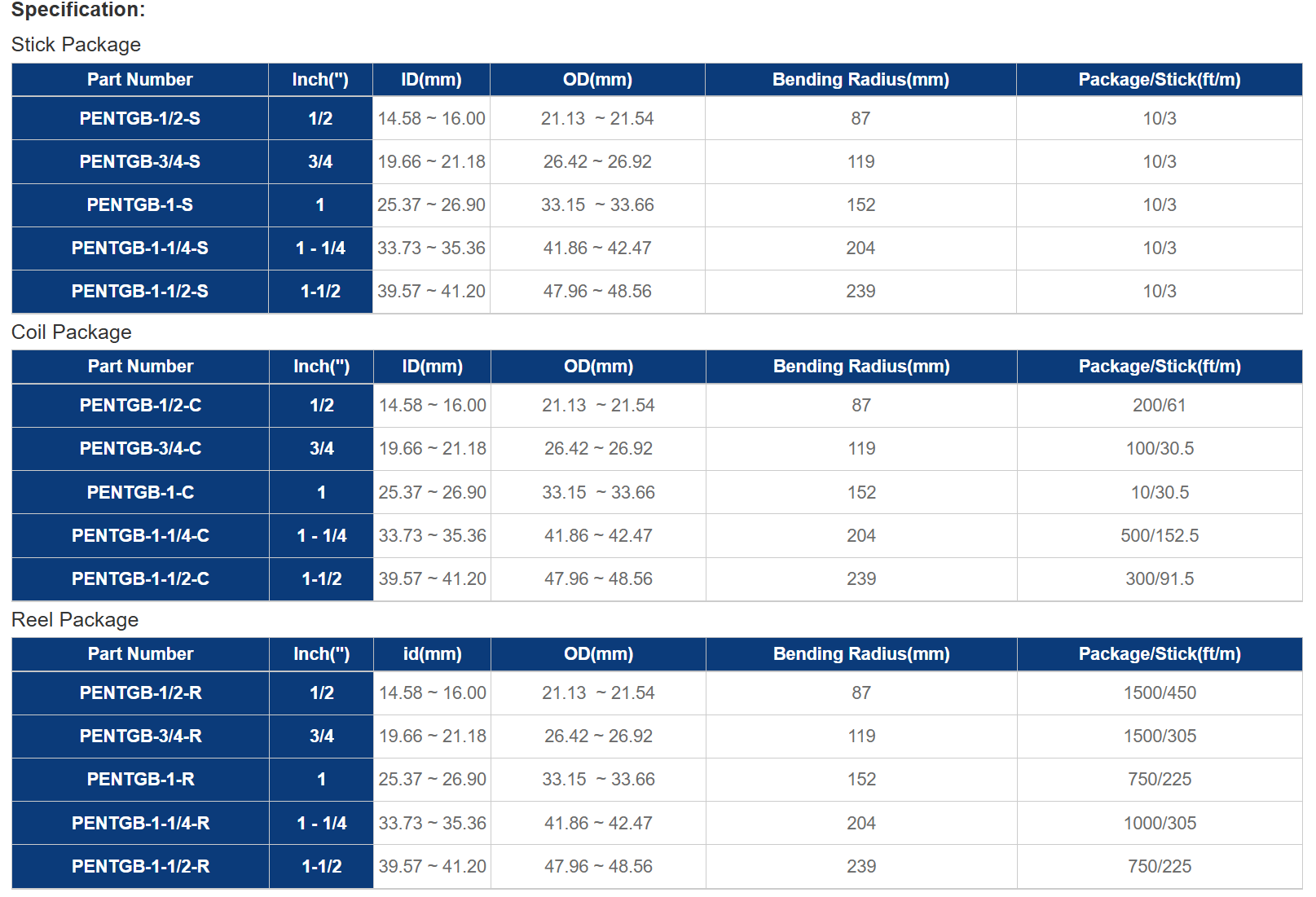
Task: Click the 1500/450 package value
Action: (x=1159, y=693)
